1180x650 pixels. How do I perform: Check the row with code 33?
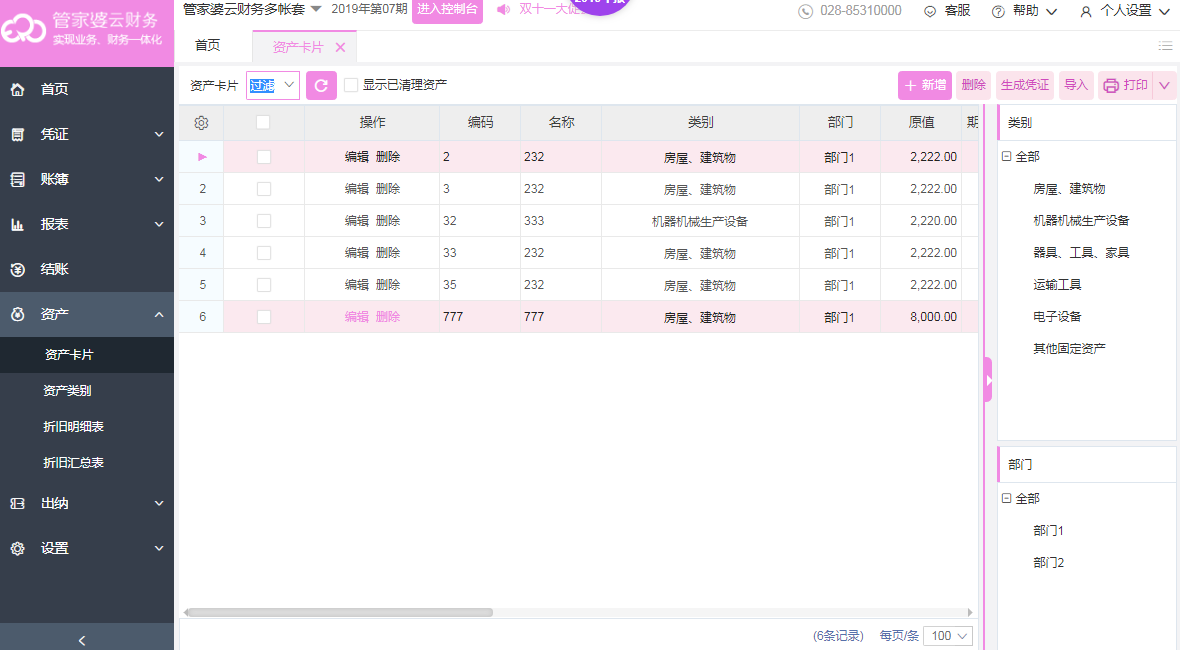click(x=263, y=253)
